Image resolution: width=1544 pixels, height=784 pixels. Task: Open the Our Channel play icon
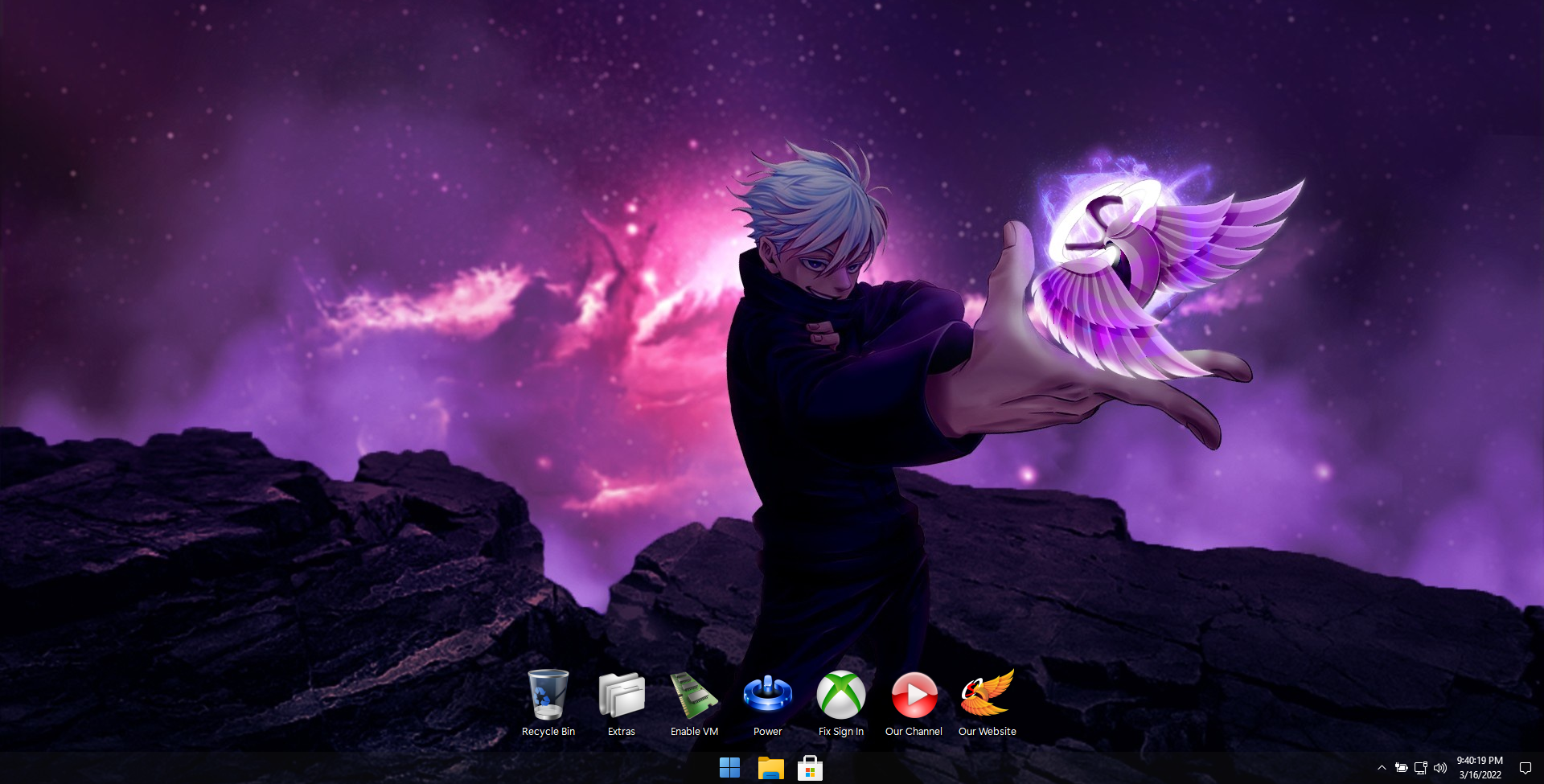tap(914, 695)
